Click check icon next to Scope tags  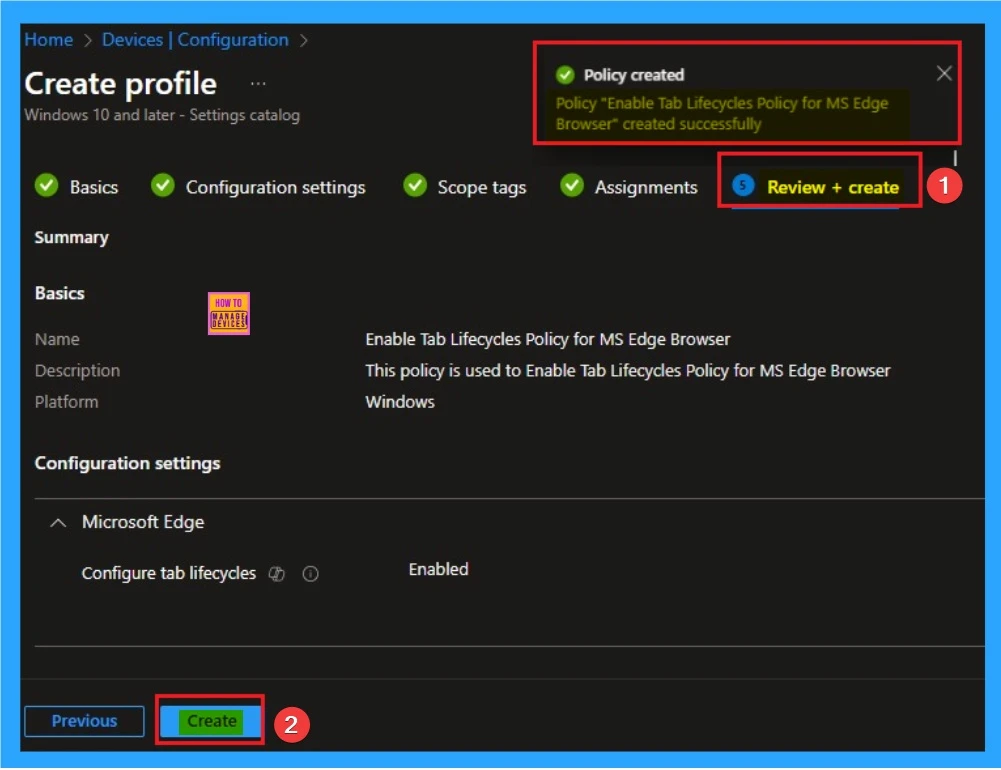(x=415, y=185)
